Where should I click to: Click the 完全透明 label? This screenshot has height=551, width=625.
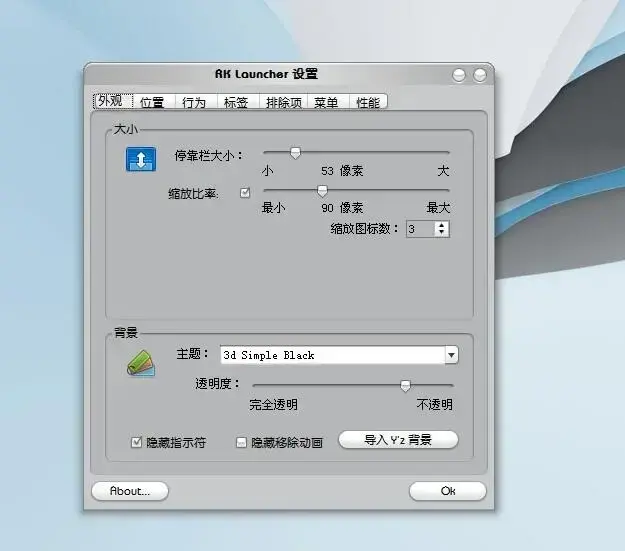(x=273, y=405)
